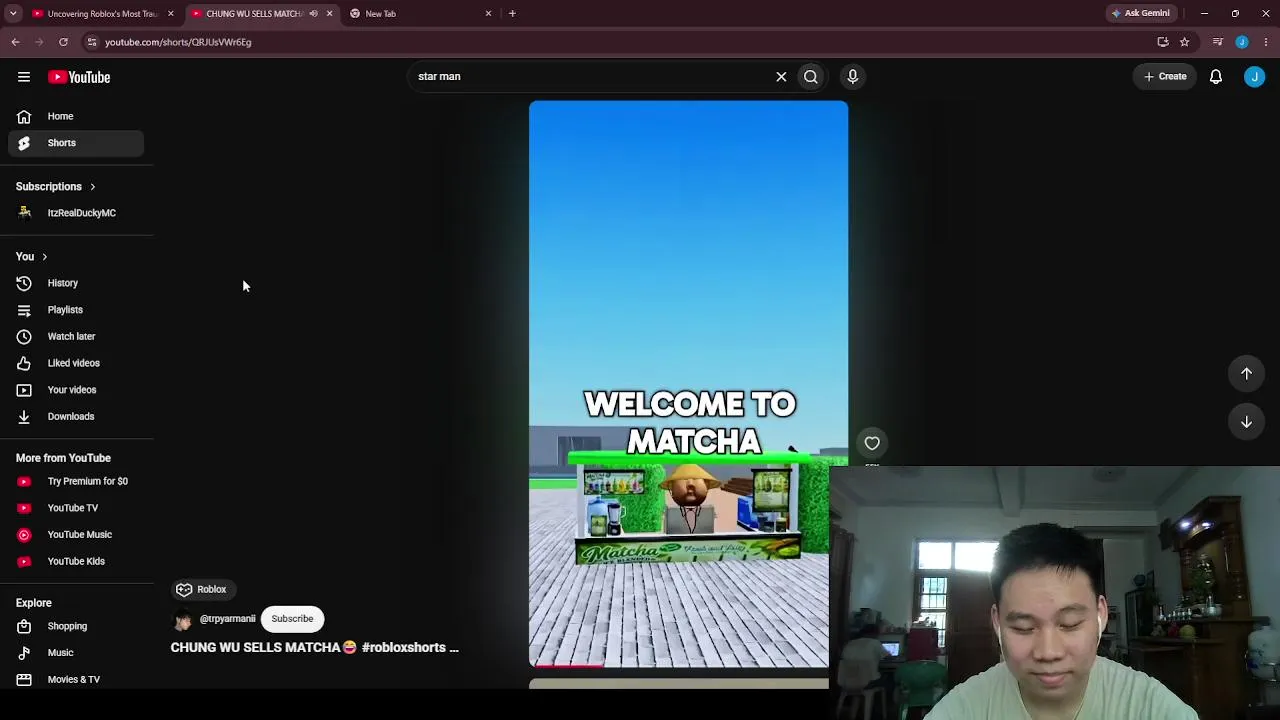Open notifications bell
The width and height of the screenshot is (1280, 720).
tap(1216, 76)
